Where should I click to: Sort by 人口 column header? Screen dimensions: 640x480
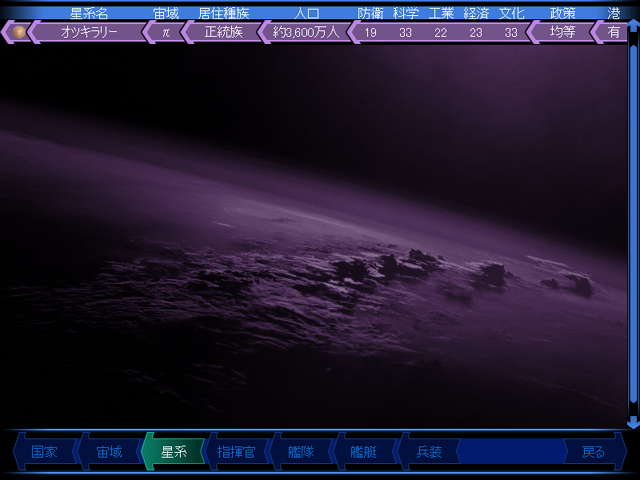tap(306, 13)
